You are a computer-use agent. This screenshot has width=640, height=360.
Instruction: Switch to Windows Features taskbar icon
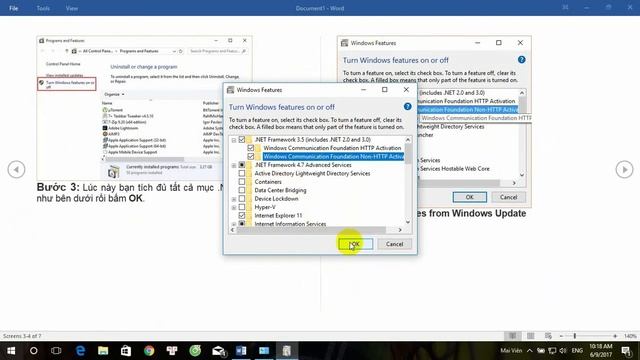[x=287, y=351]
